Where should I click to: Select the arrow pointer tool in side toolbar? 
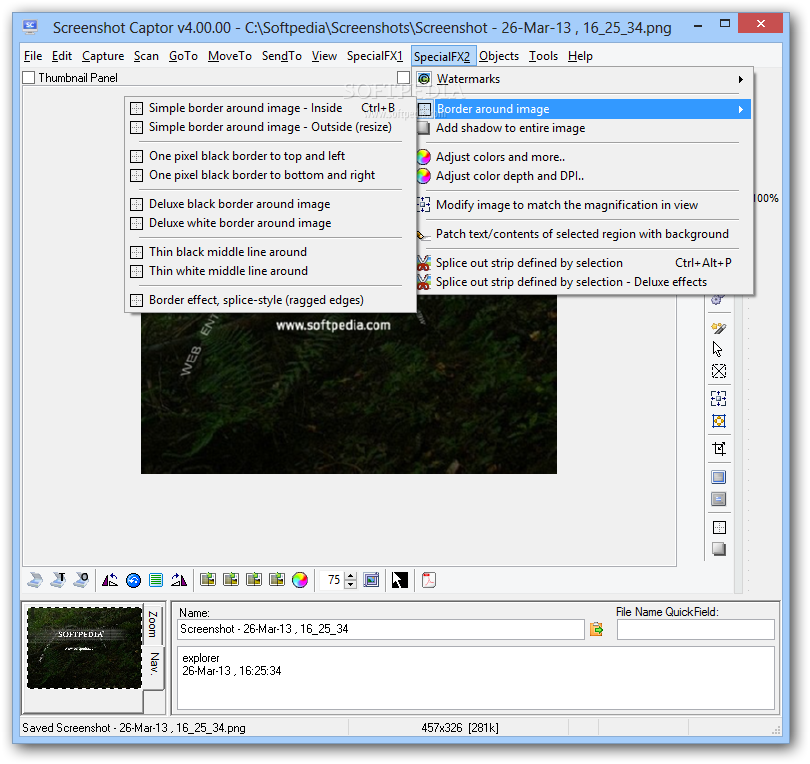click(x=718, y=349)
